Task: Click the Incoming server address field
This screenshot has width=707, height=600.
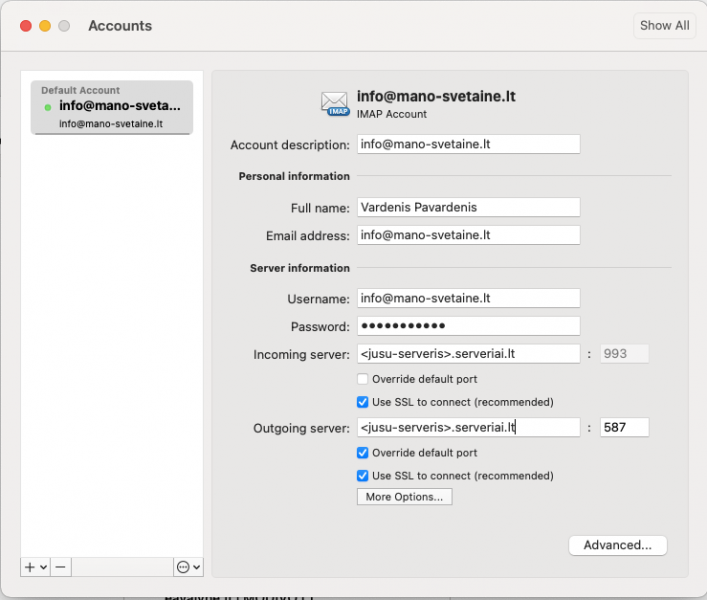Action: click(x=468, y=353)
